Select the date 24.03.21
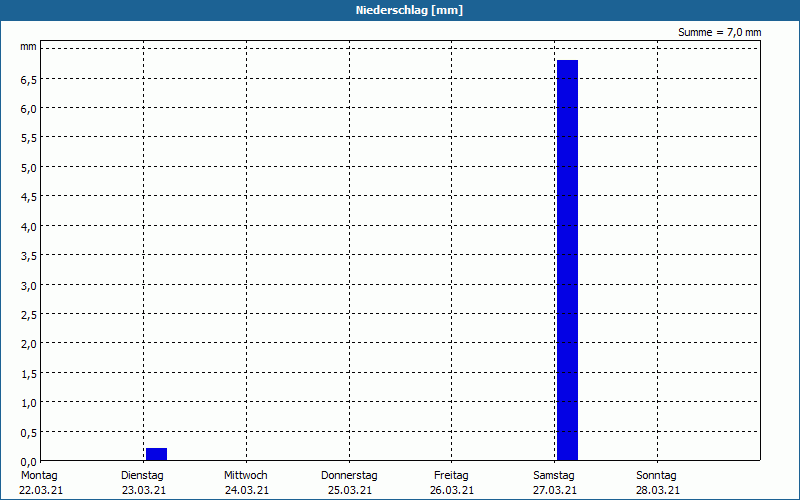This screenshot has width=800, height=500. tap(247, 491)
